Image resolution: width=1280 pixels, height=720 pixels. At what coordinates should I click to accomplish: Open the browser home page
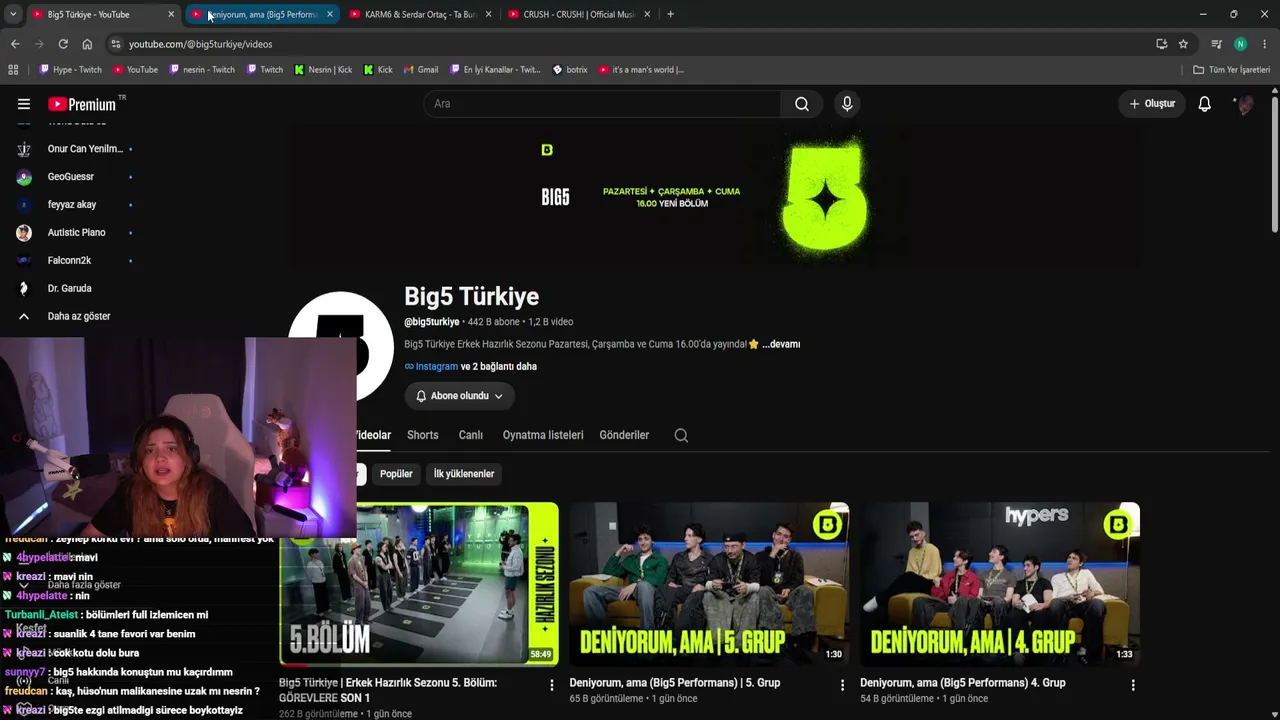(x=87, y=44)
